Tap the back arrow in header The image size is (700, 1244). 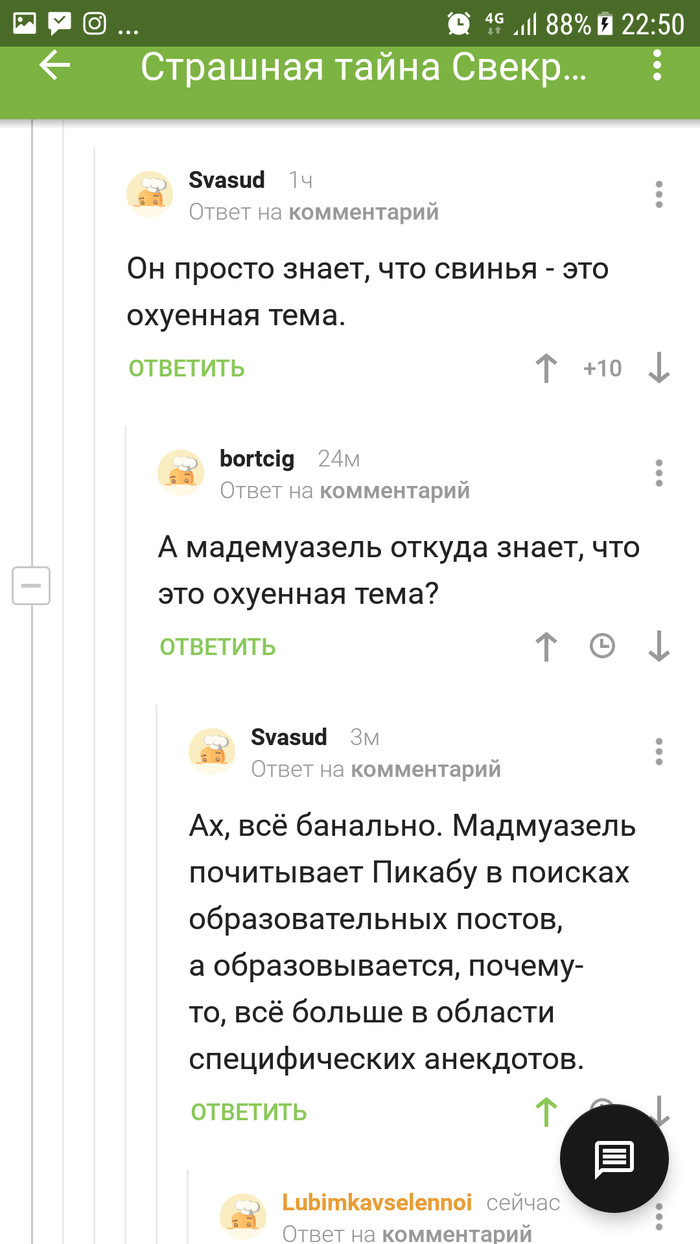coord(55,66)
